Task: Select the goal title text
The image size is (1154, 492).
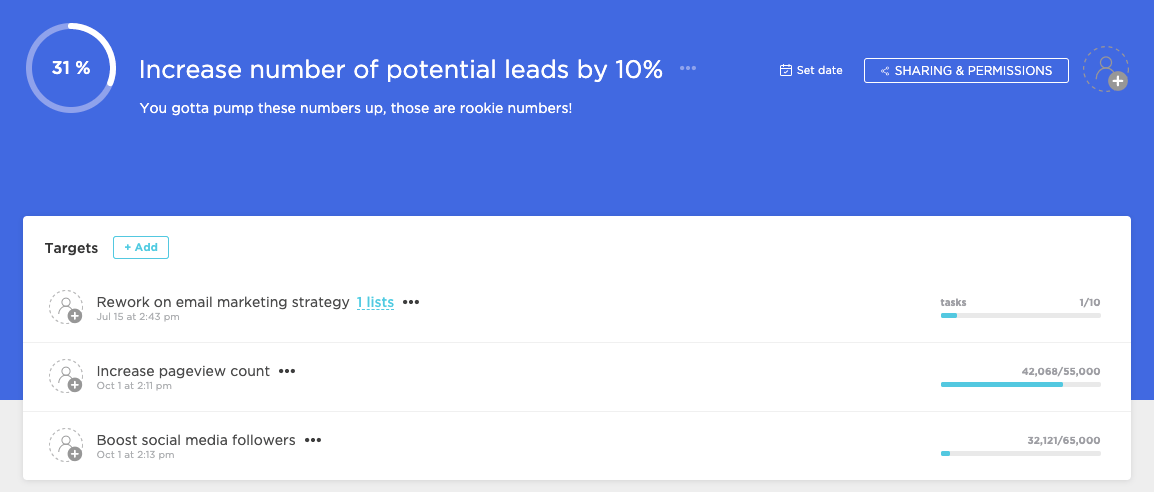Action: pos(400,69)
